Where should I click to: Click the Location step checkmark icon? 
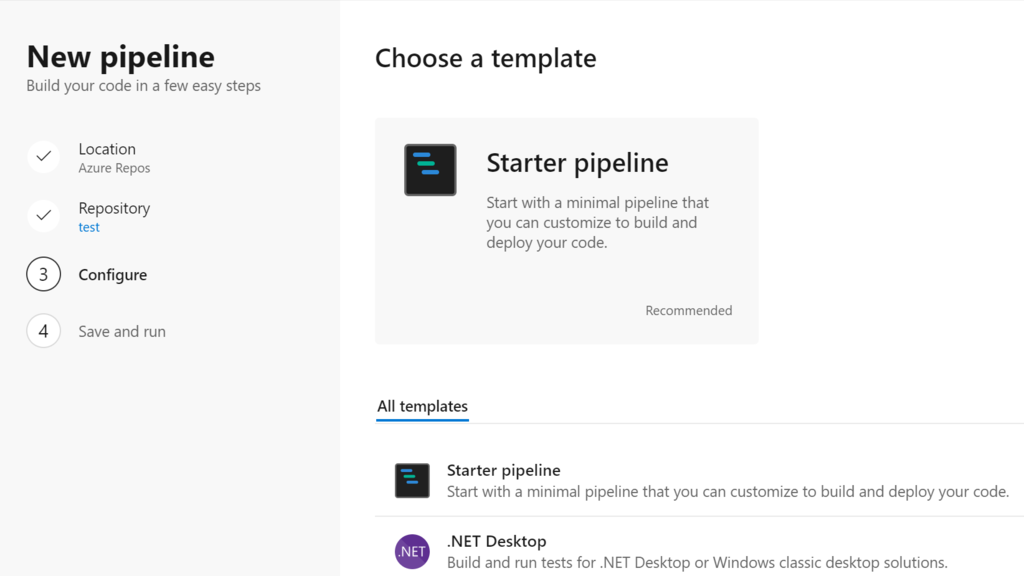(x=43, y=156)
